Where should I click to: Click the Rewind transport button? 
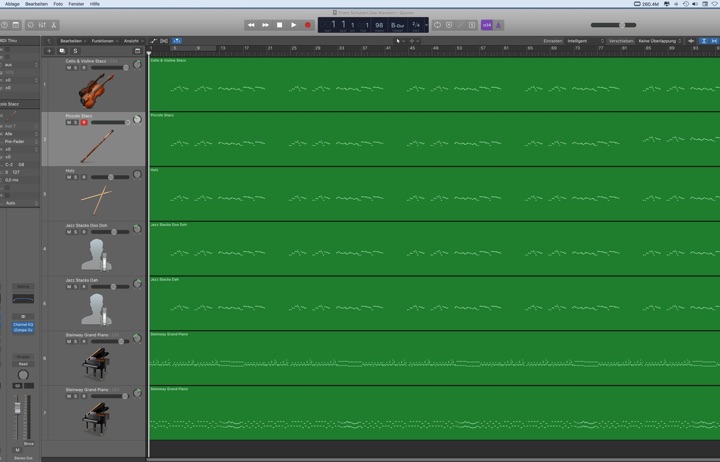click(x=251, y=25)
